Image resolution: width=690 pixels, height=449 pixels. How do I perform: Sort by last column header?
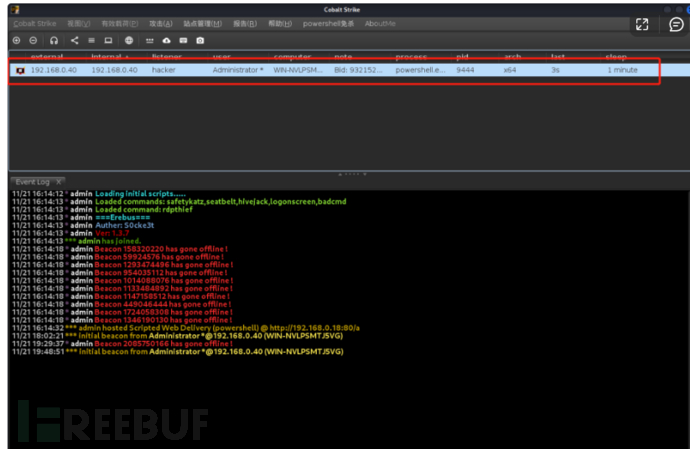[x=558, y=57]
